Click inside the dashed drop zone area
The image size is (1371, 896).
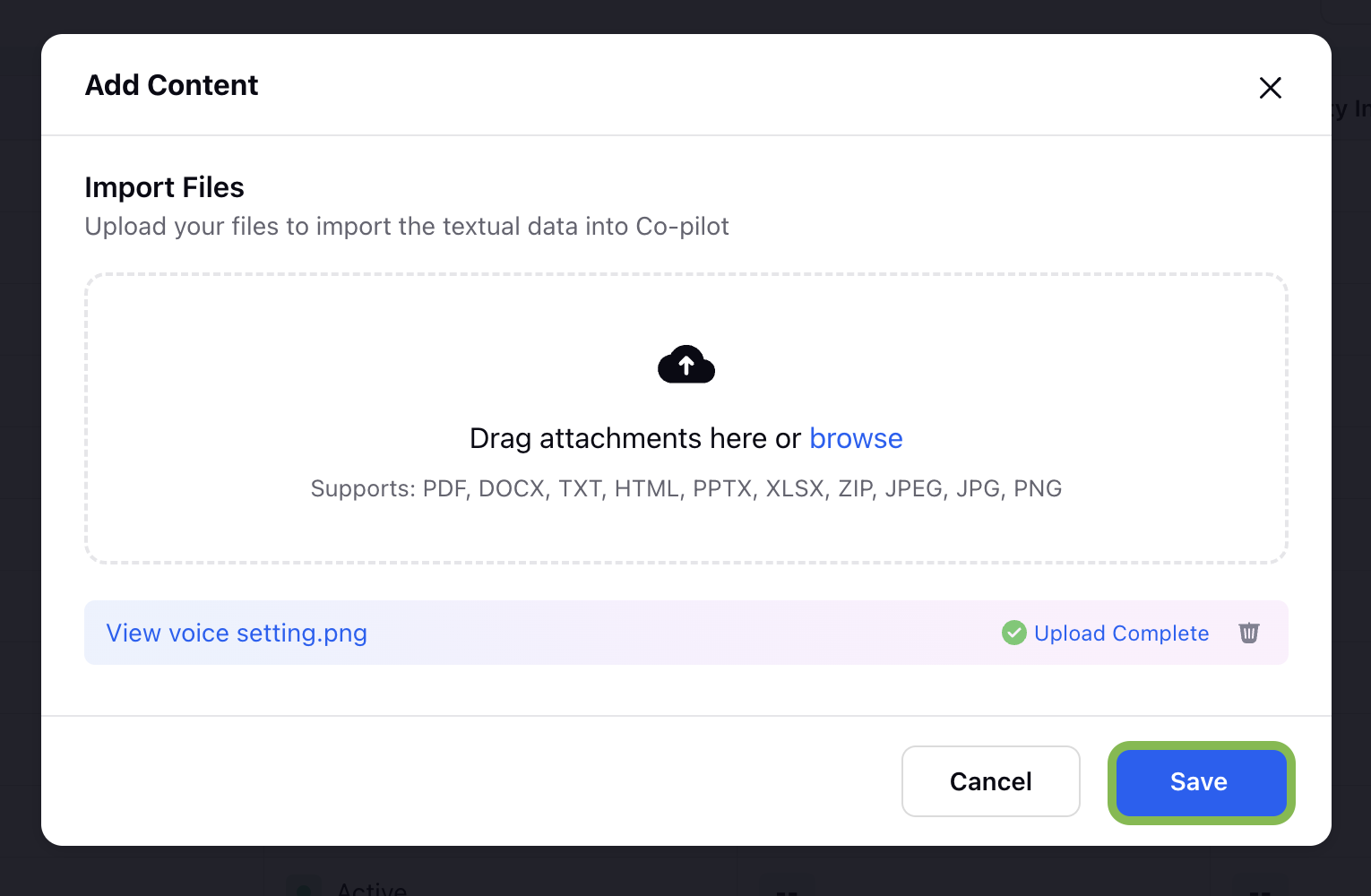click(686, 418)
